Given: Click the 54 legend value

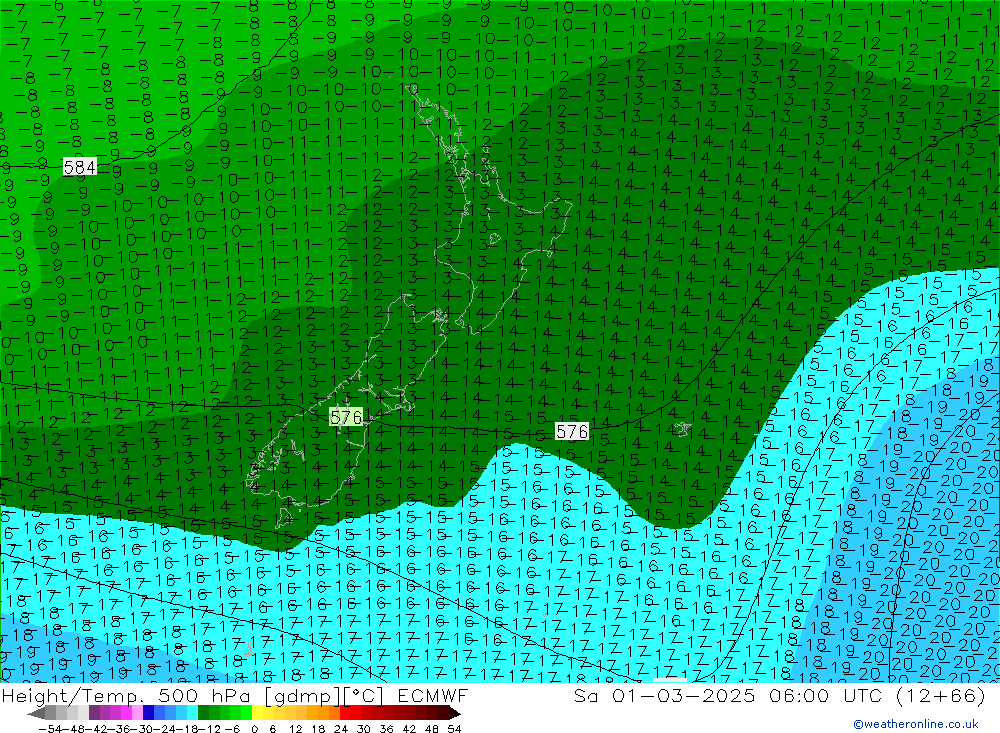Looking at the screenshot, I should (x=454, y=729).
